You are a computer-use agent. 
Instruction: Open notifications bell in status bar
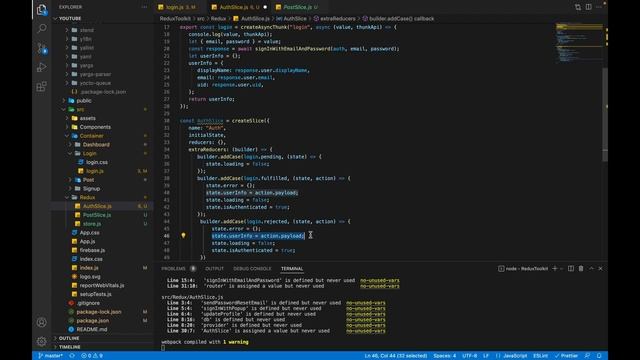pyautogui.click(x=599, y=356)
